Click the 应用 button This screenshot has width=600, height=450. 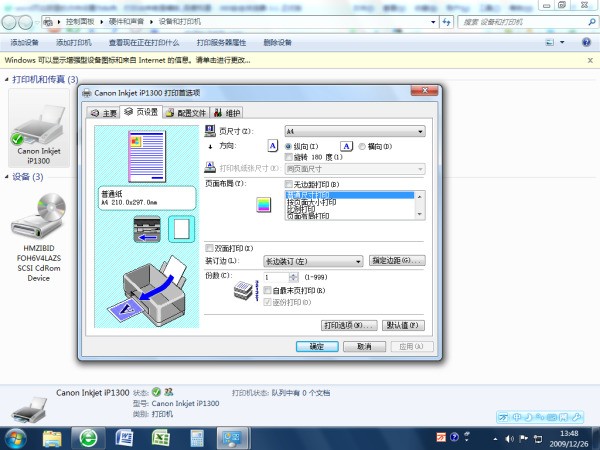tap(412, 346)
